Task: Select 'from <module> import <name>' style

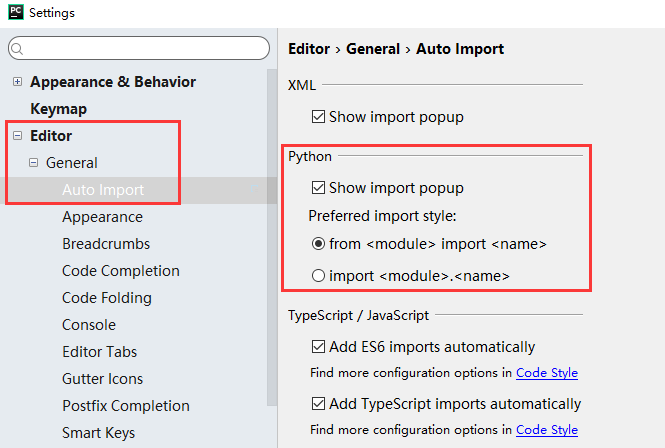Action: tap(319, 244)
